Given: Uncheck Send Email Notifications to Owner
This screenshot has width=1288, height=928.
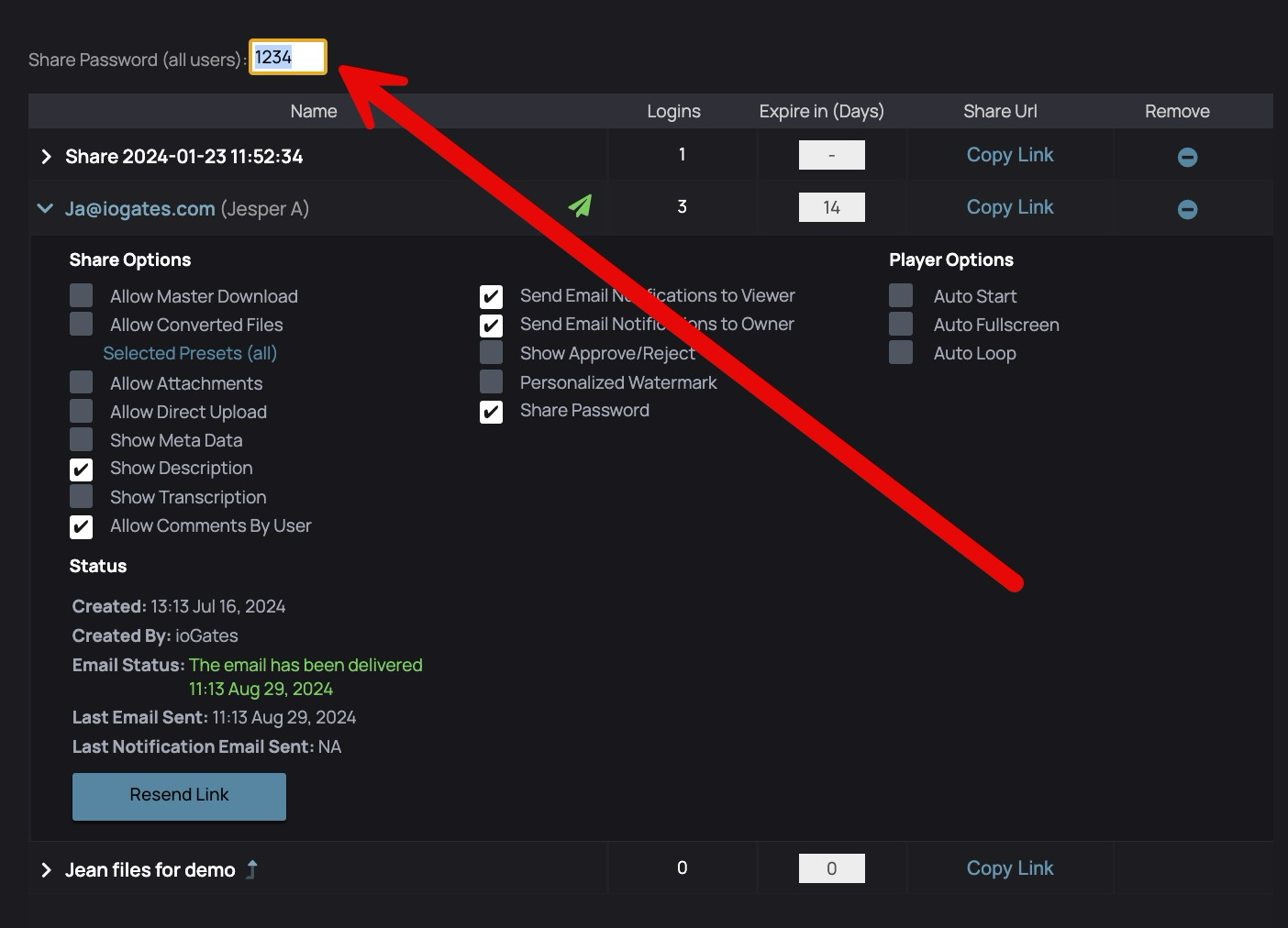Looking at the screenshot, I should pos(492,326).
